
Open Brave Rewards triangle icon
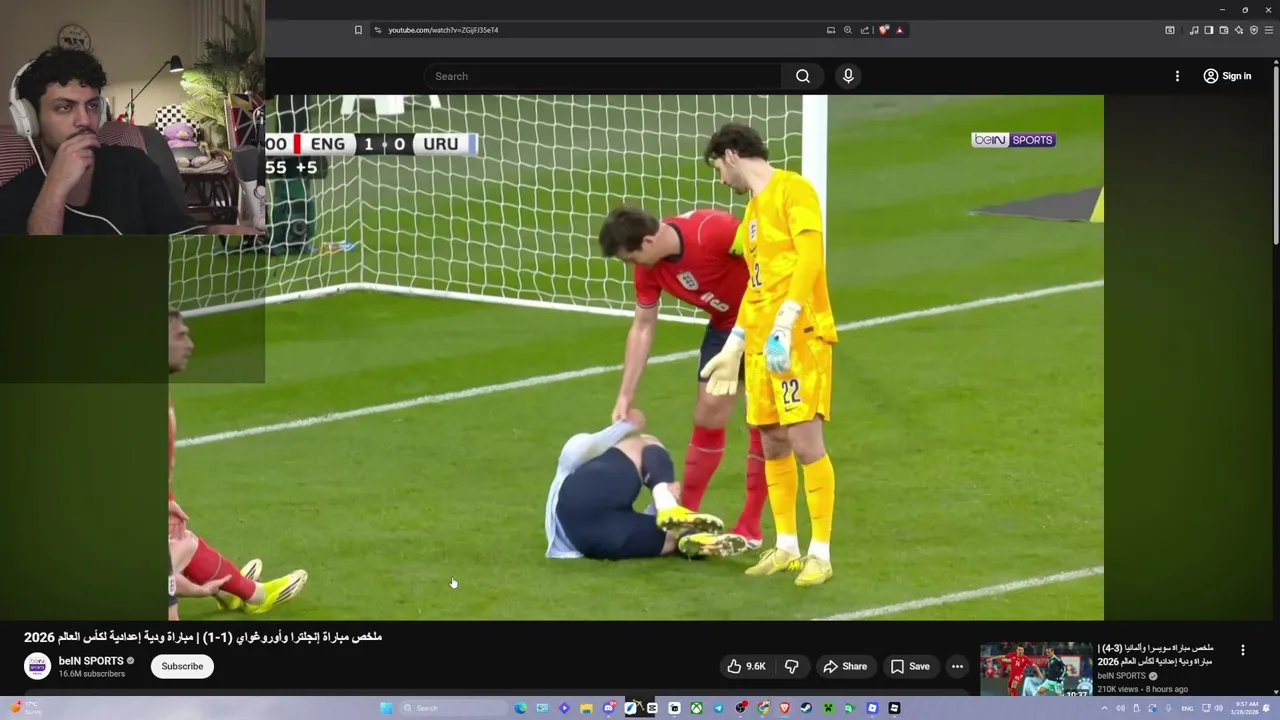(899, 30)
